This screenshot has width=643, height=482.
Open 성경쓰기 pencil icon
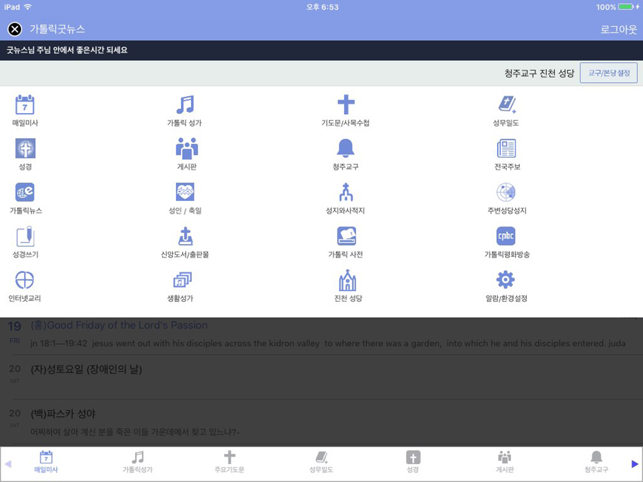[x=25, y=236]
